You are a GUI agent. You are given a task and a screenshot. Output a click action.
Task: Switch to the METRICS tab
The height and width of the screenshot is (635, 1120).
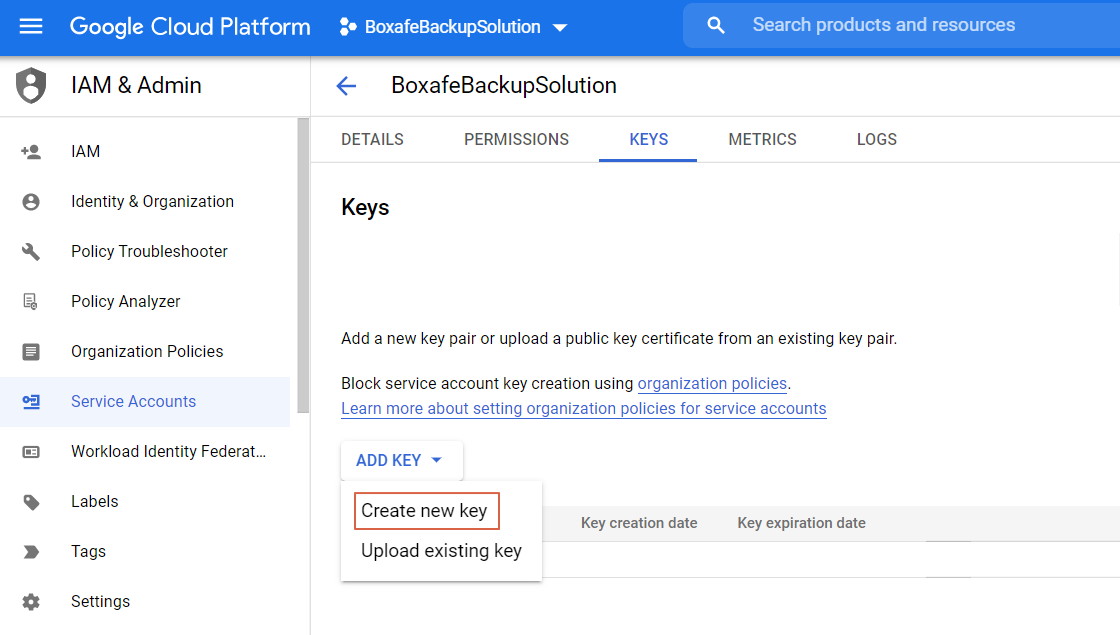[762, 140]
